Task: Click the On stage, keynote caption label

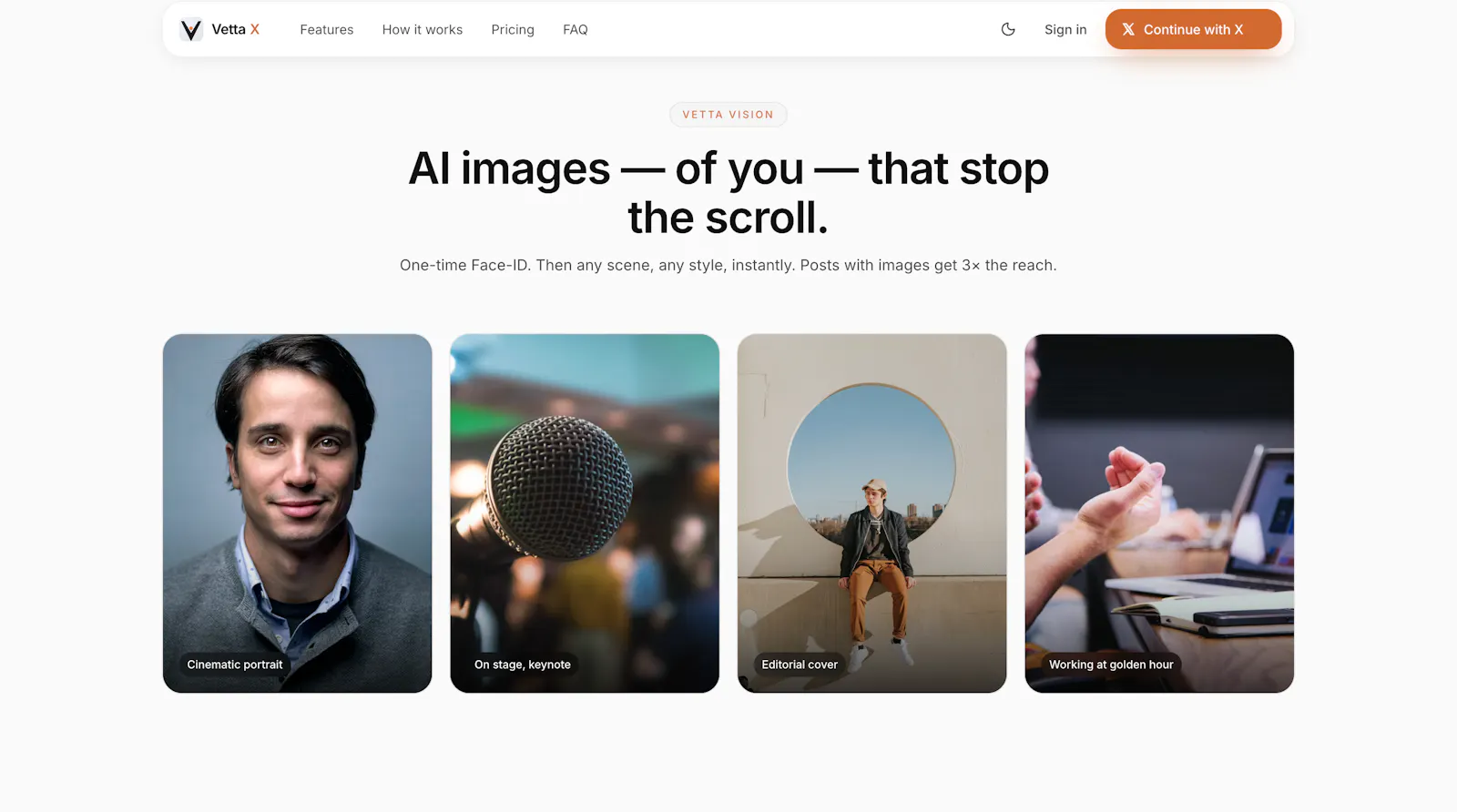Action: [523, 665]
